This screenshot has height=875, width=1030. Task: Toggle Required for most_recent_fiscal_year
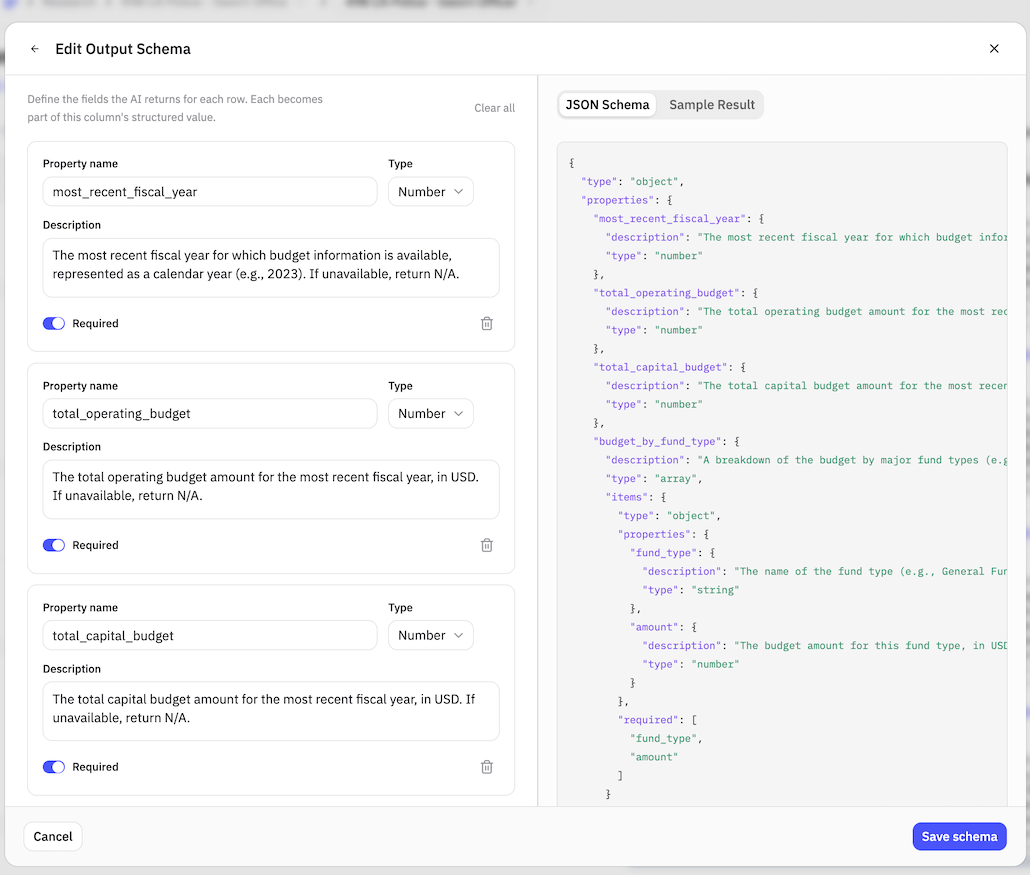54,323
